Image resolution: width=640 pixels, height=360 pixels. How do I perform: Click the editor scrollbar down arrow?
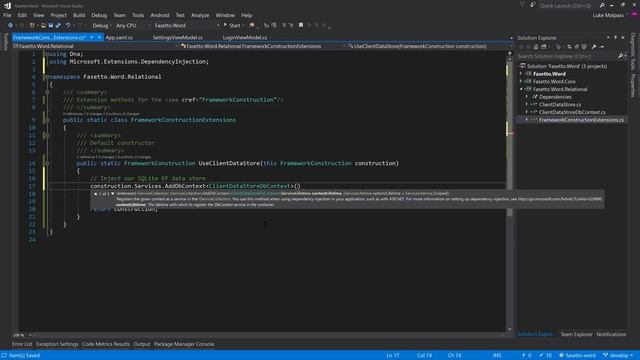(510, 329)
